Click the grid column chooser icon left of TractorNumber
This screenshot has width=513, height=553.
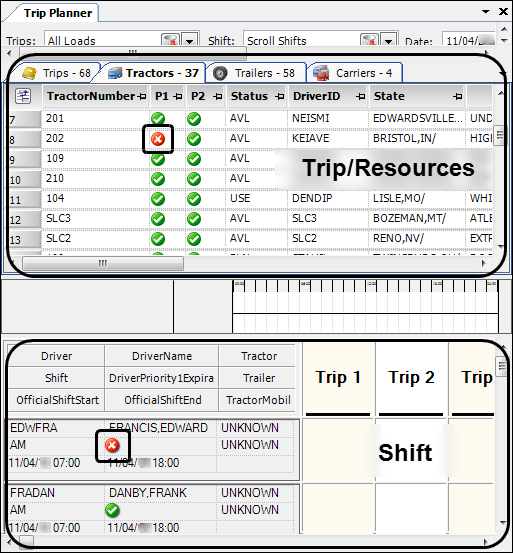coord(23,96)
